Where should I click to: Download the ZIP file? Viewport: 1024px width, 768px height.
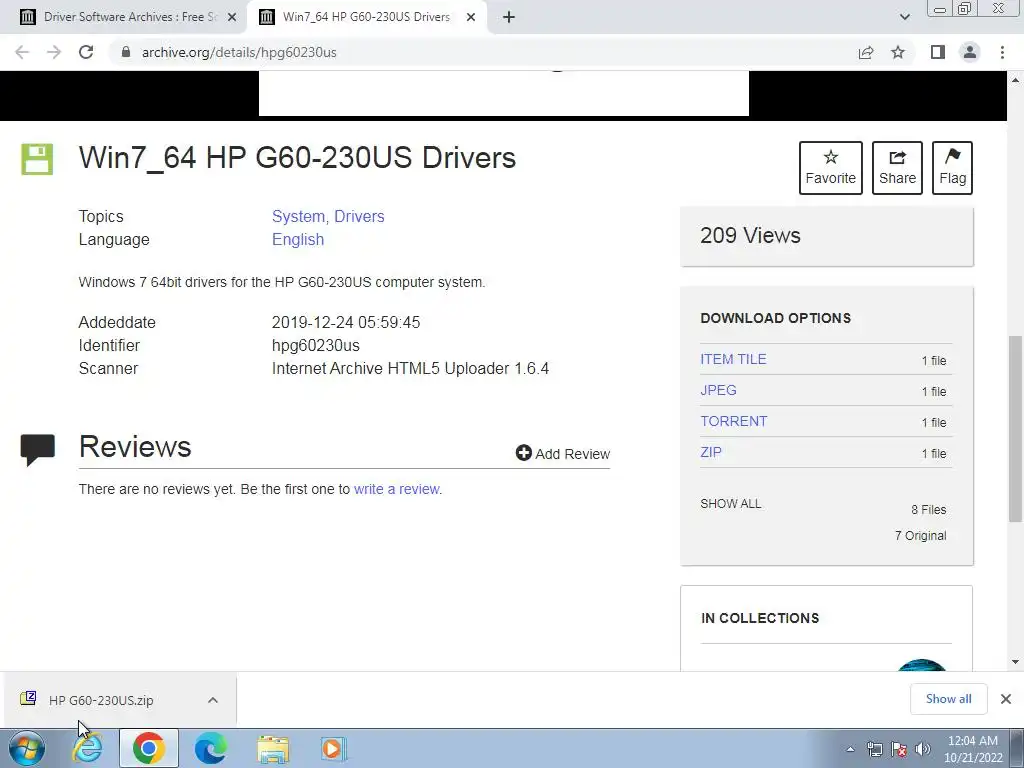[x=711, y=452]
